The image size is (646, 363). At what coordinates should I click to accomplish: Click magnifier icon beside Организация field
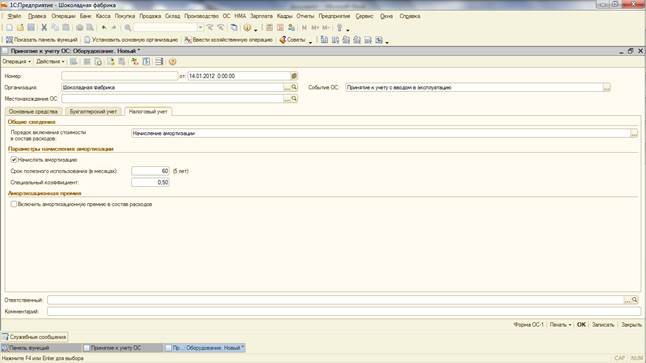[294, 87]
